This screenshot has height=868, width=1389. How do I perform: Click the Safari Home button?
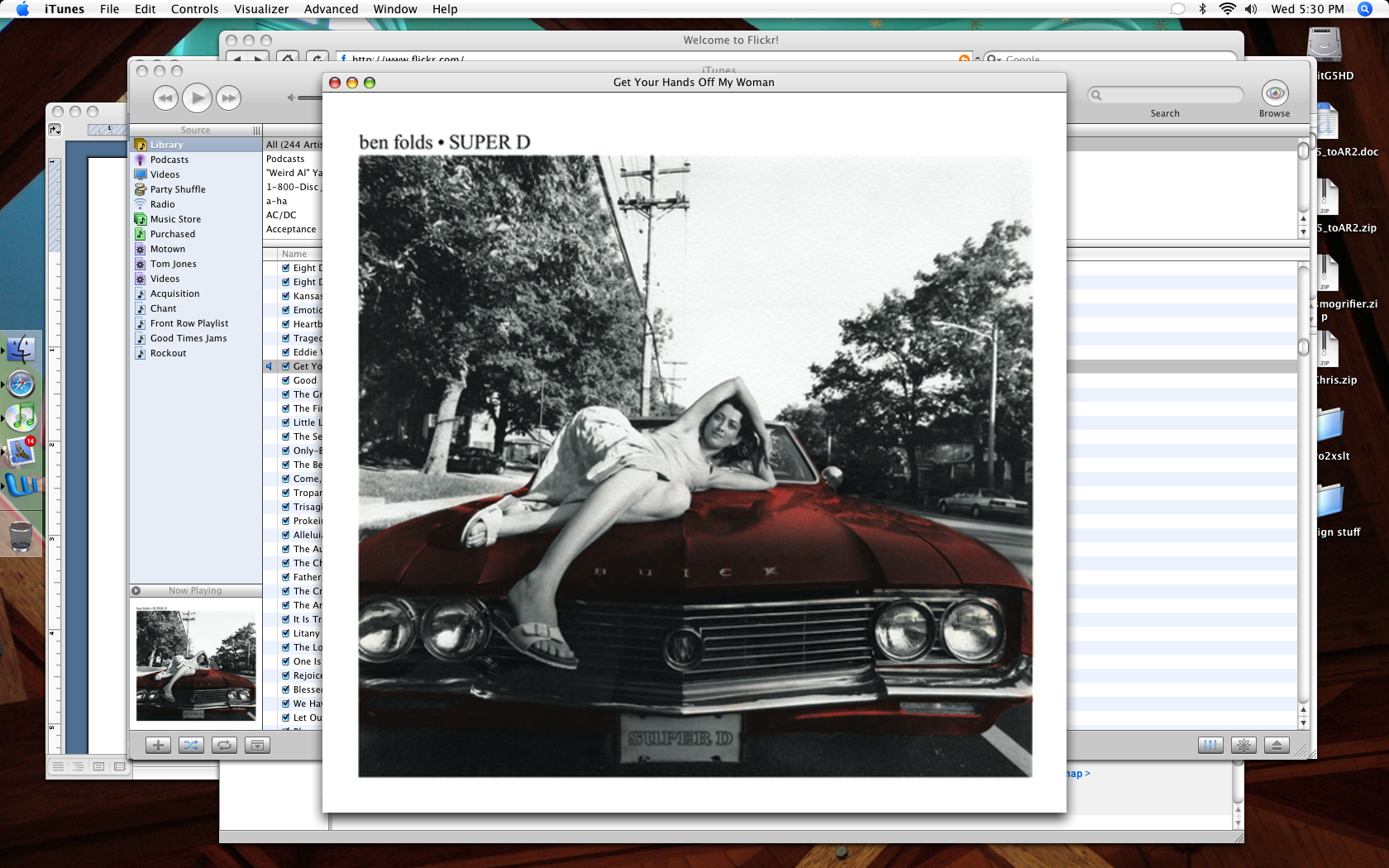click(288, 58)
